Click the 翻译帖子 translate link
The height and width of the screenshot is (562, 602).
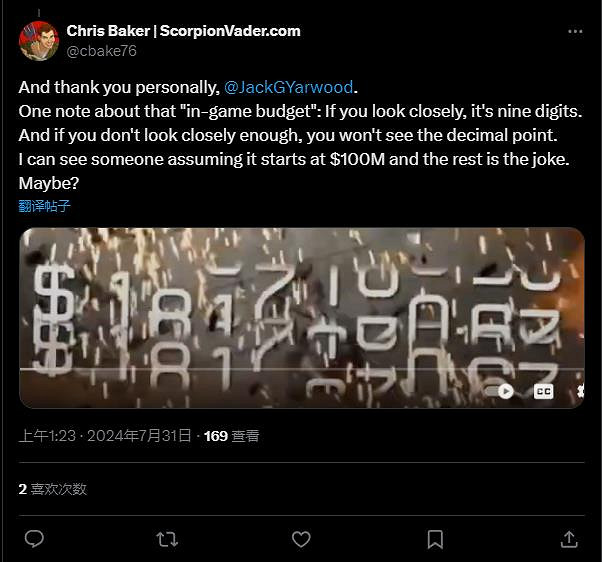point(45,206)
